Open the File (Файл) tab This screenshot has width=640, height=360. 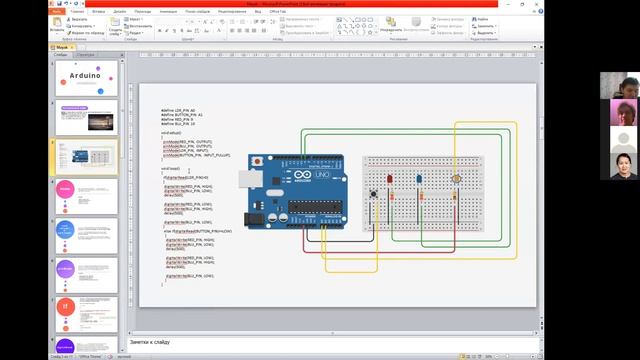[56, 11]
